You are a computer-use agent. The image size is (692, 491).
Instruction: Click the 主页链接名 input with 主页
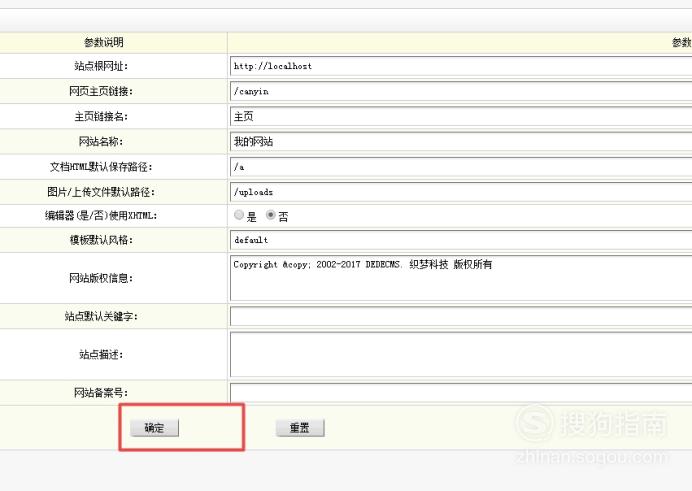tap(461, 116)
